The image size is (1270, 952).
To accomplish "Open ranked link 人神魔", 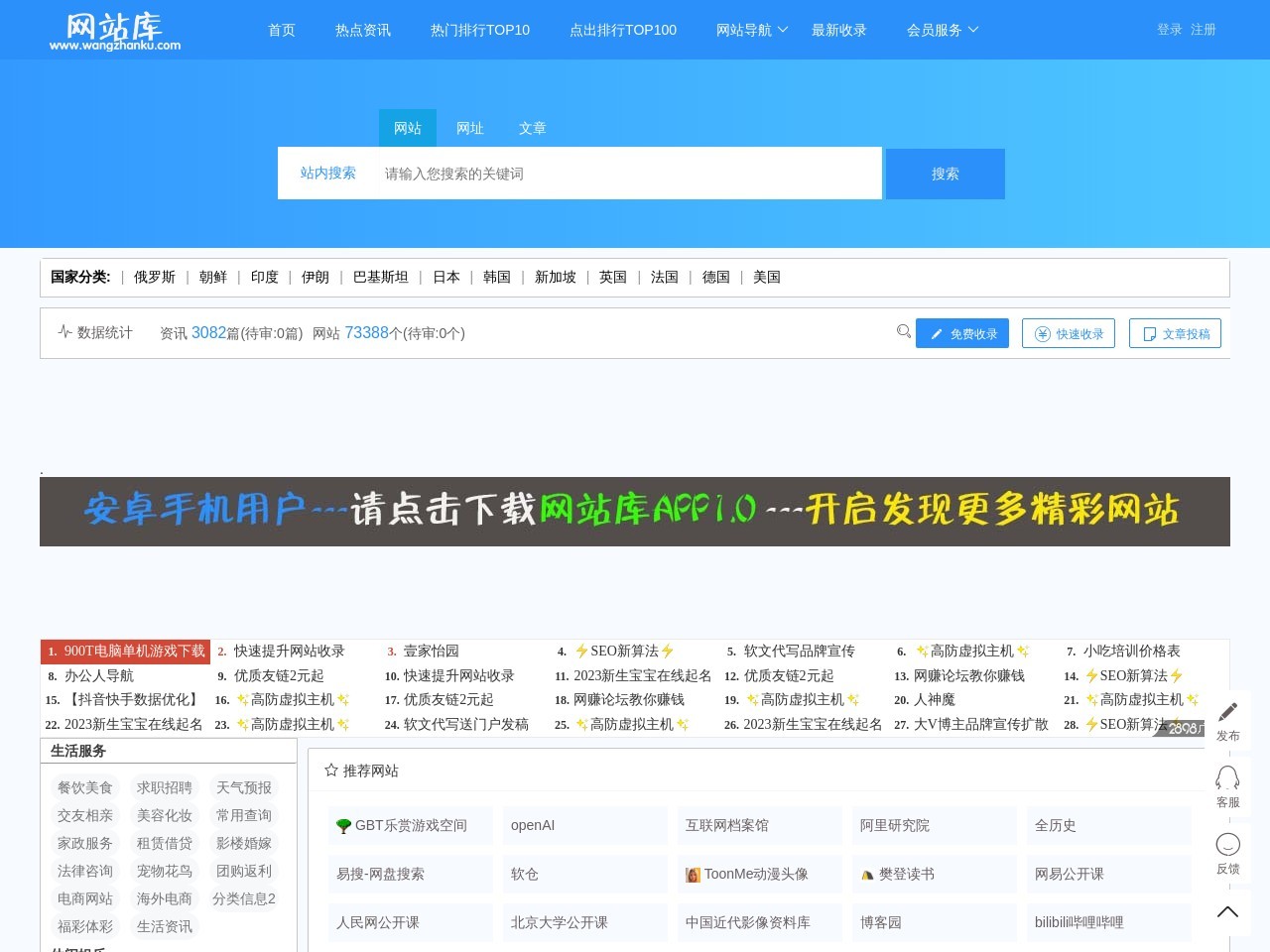I will tap(935, 700).
